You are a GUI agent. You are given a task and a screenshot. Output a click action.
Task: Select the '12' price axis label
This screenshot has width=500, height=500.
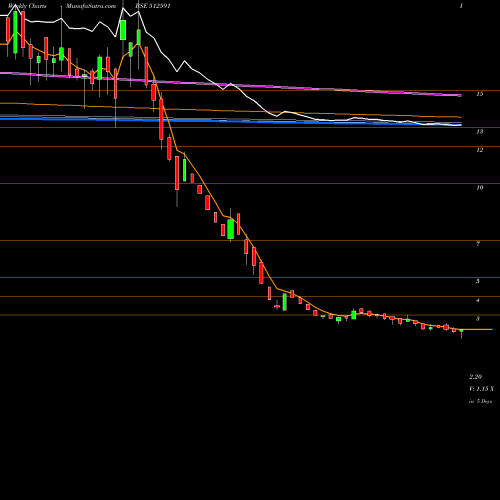479,150
